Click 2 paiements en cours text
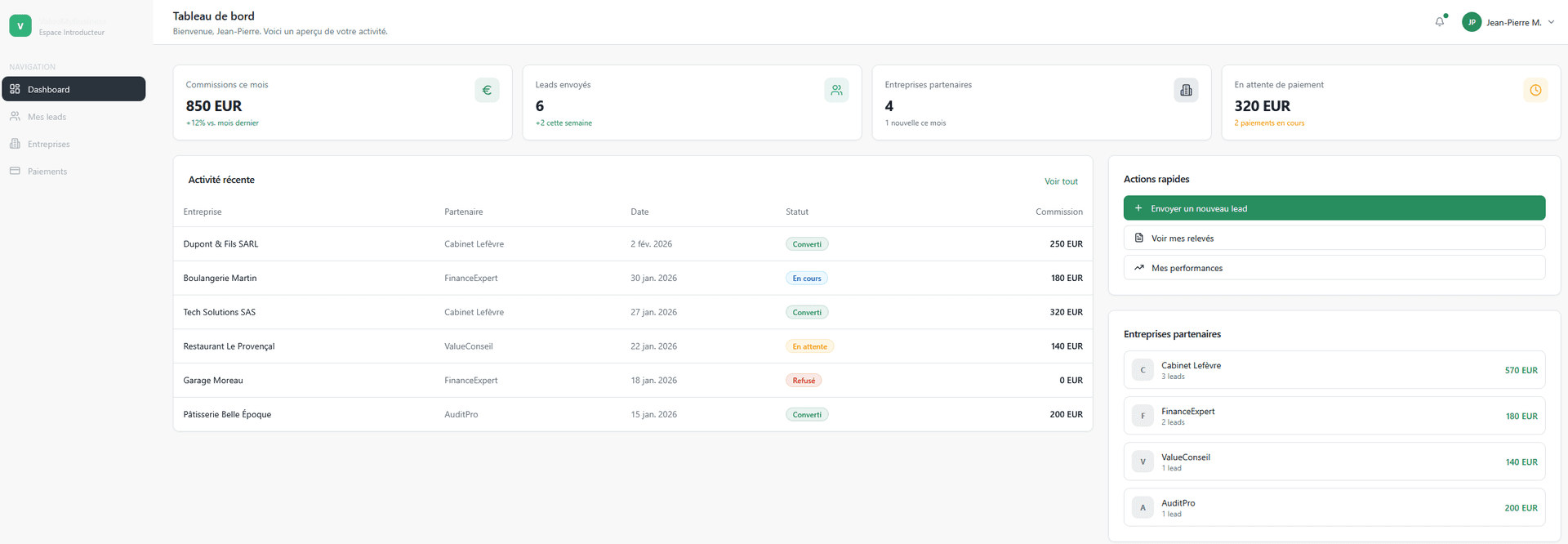 pos(1269,123)
